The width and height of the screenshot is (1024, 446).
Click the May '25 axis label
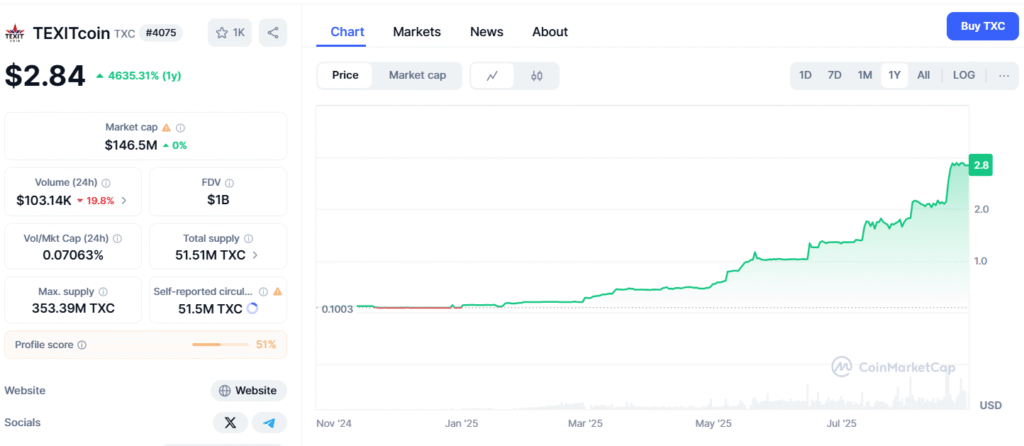pyautogui.click(x=714, y=423)
